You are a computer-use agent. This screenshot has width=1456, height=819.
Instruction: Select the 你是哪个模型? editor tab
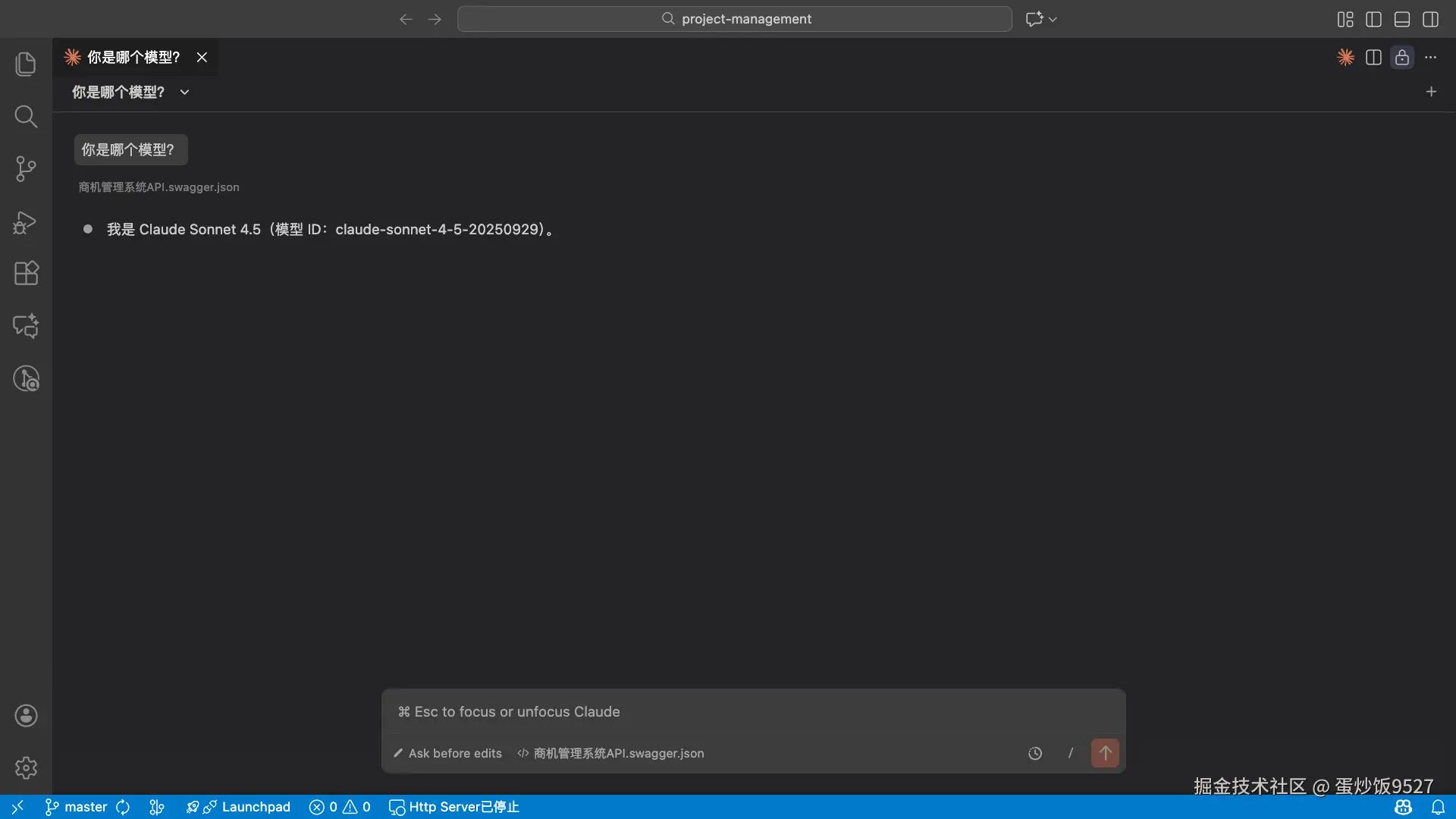tap(133, 58)
